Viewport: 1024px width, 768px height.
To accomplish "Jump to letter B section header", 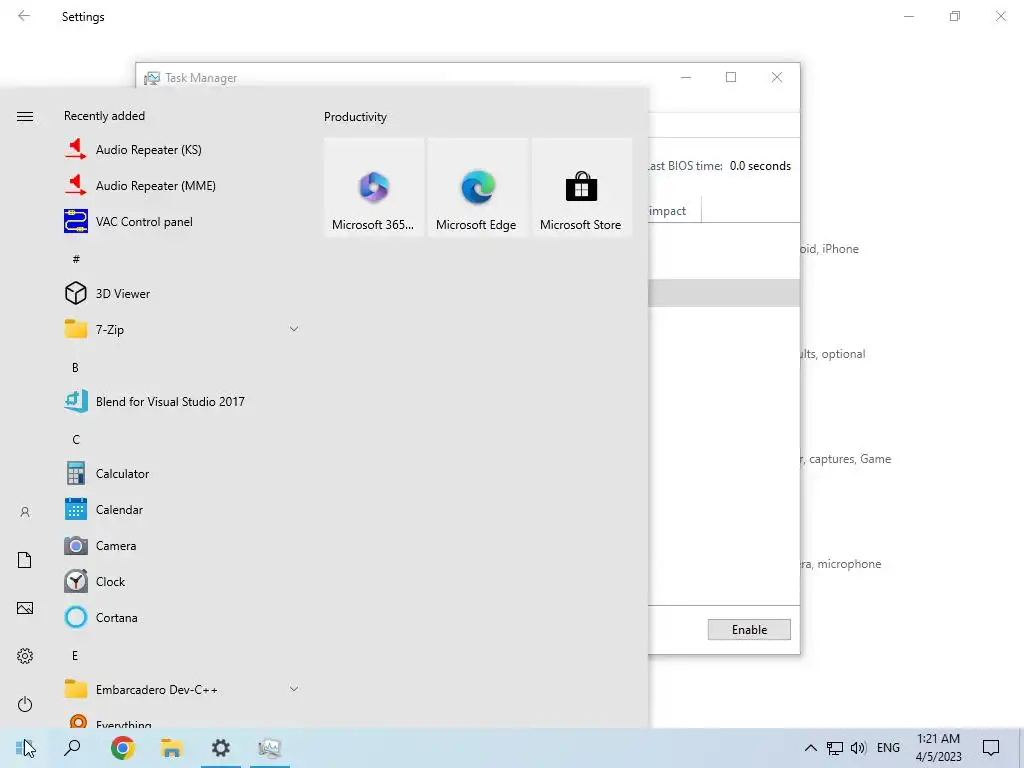I will 75,368.
